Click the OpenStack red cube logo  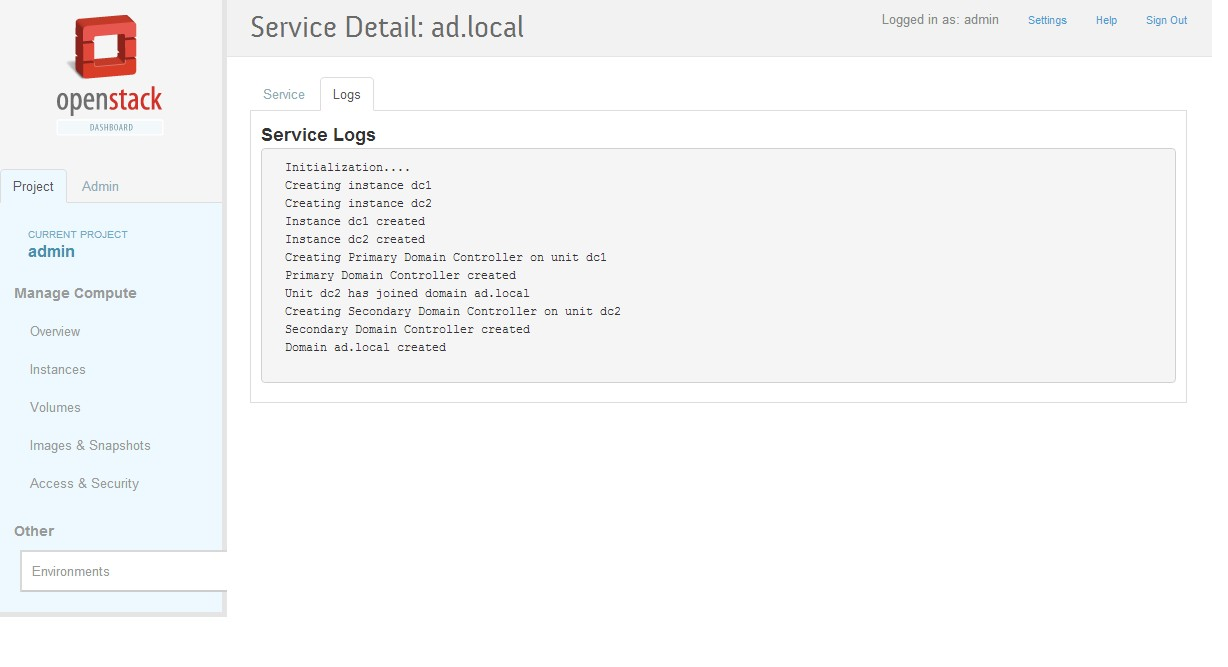click(106, 49)
